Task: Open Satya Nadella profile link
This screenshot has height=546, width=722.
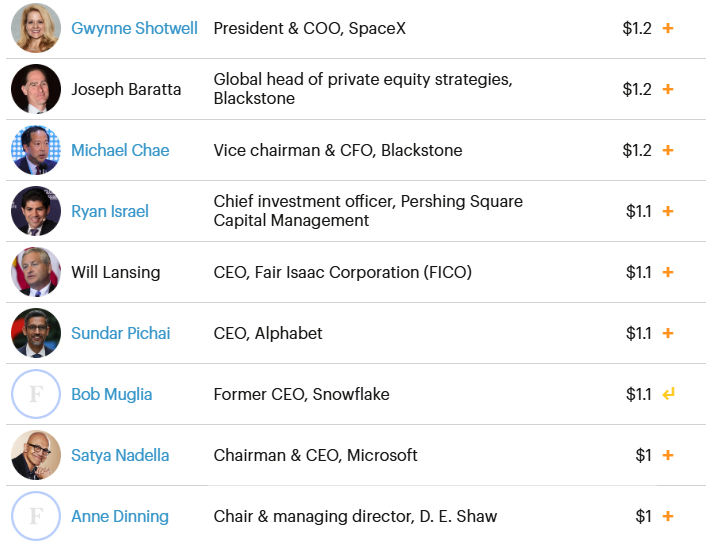Action: click(120, 455)
